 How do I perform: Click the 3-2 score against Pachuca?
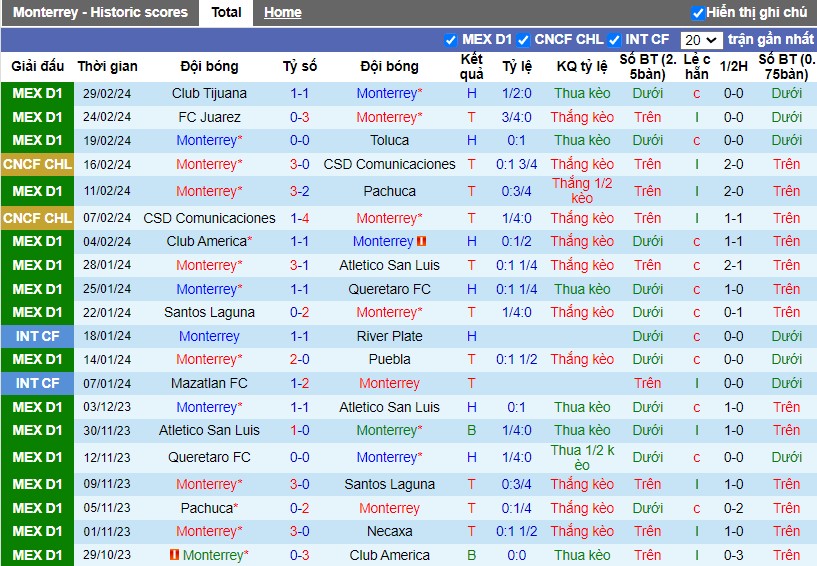tap(300, 191)
